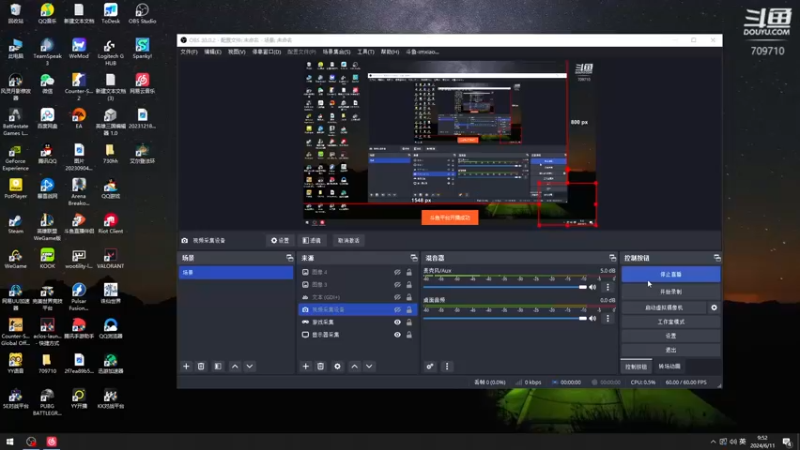Screen dimensions: 800x450
Task: Expand the system tray hidden icons chevron
Action: (x=713, y=442)
